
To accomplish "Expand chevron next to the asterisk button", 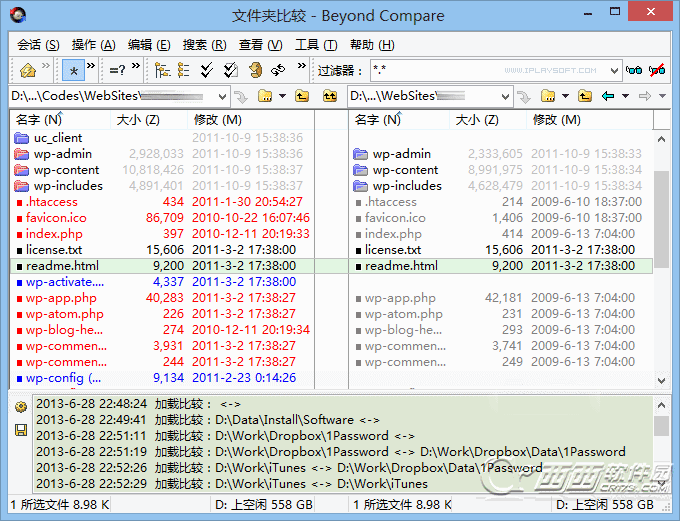I will tap(91, 66).
